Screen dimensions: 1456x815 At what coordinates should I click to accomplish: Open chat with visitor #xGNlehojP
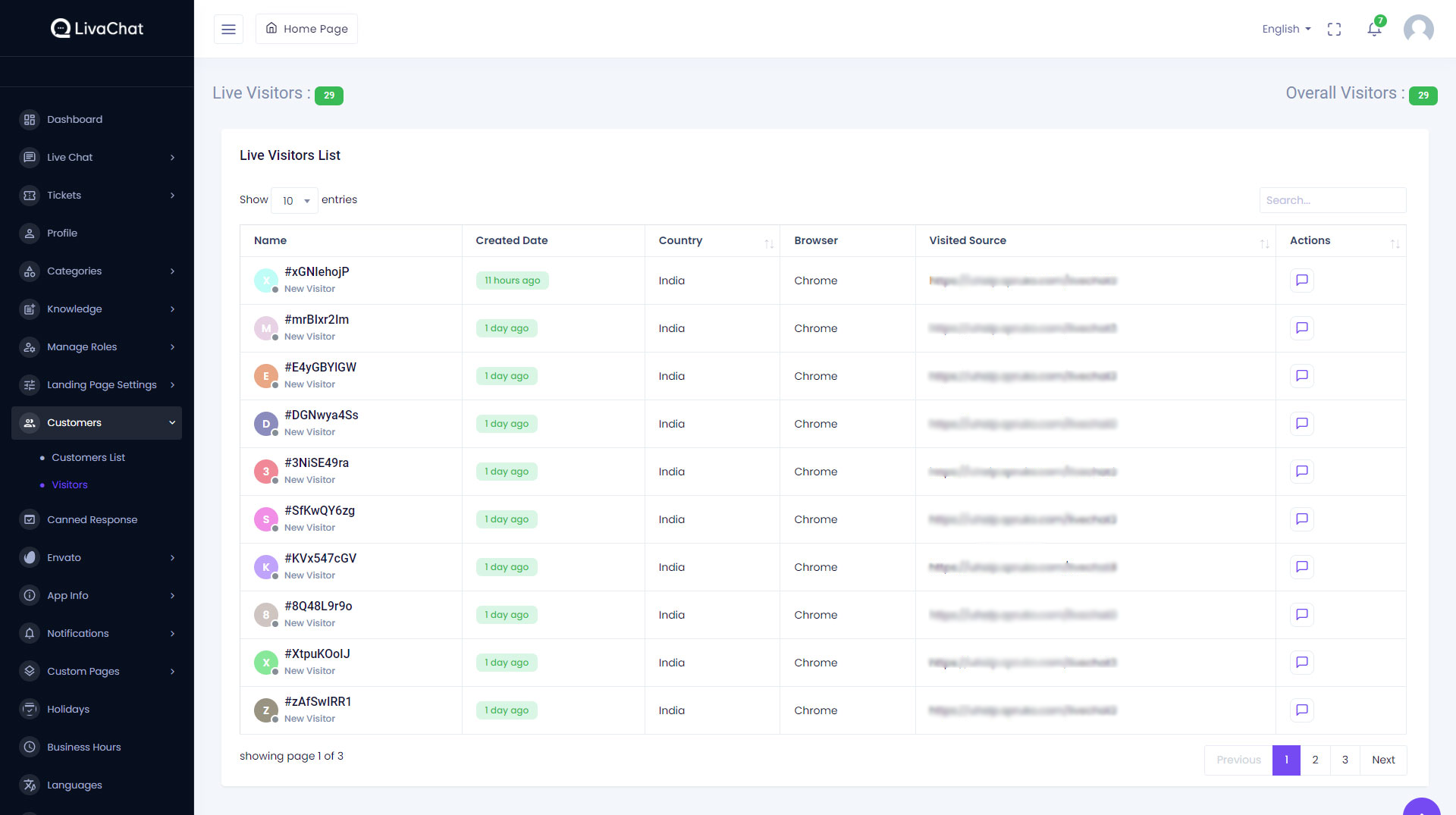(1301, 281)
